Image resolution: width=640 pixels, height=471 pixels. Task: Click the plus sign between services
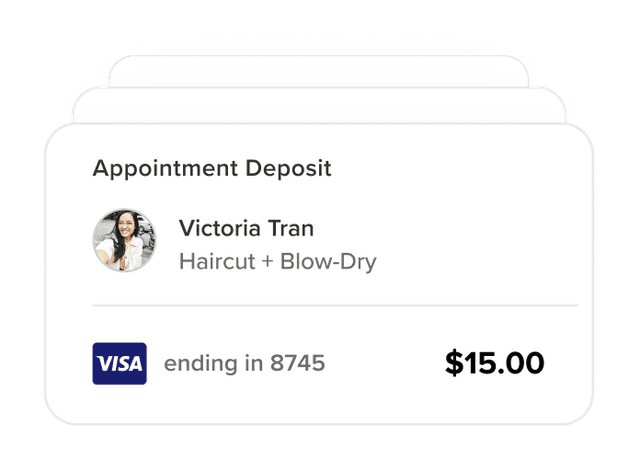coord(268,262)
